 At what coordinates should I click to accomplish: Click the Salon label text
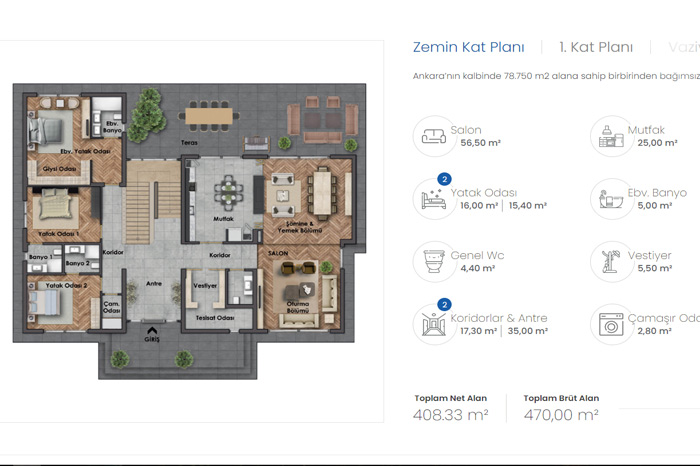click(x=466, y=130)
